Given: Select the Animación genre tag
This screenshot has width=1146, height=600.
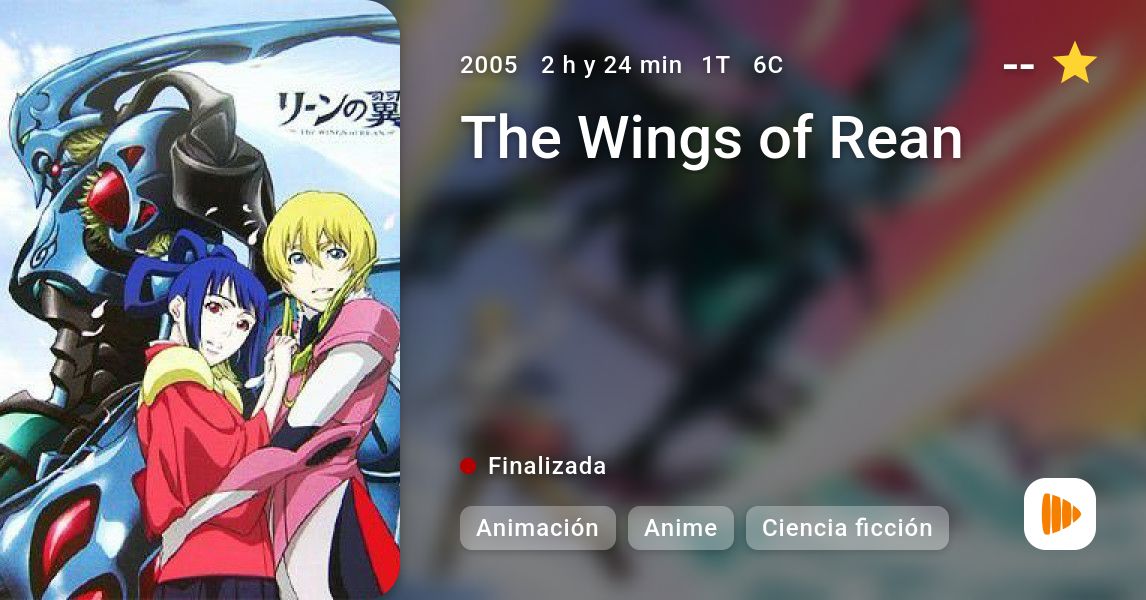Looking at the screenshot, I should [537, 528].
